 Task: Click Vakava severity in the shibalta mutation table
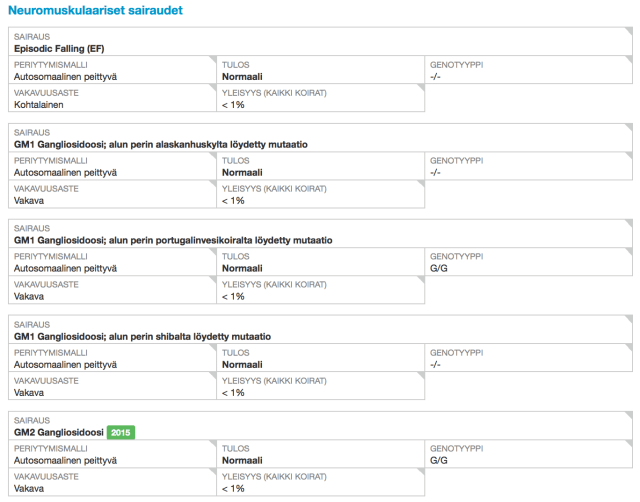click(30, 392)
